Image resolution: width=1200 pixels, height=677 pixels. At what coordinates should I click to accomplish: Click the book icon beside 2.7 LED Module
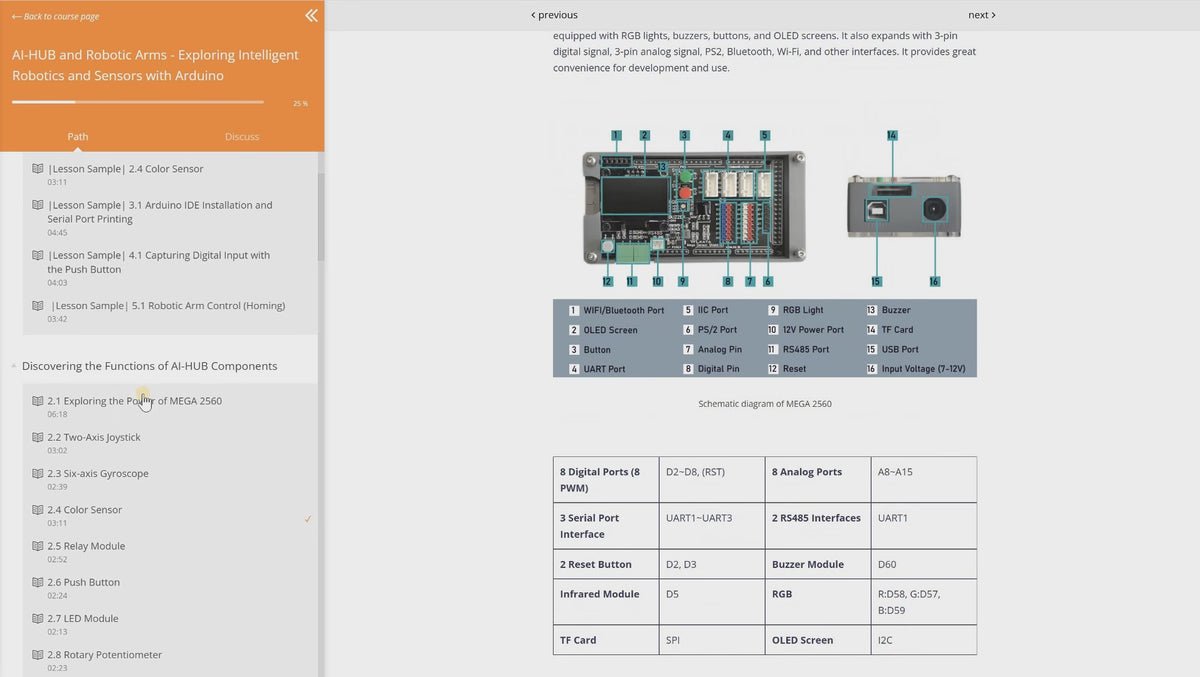[x=38, y=619]
